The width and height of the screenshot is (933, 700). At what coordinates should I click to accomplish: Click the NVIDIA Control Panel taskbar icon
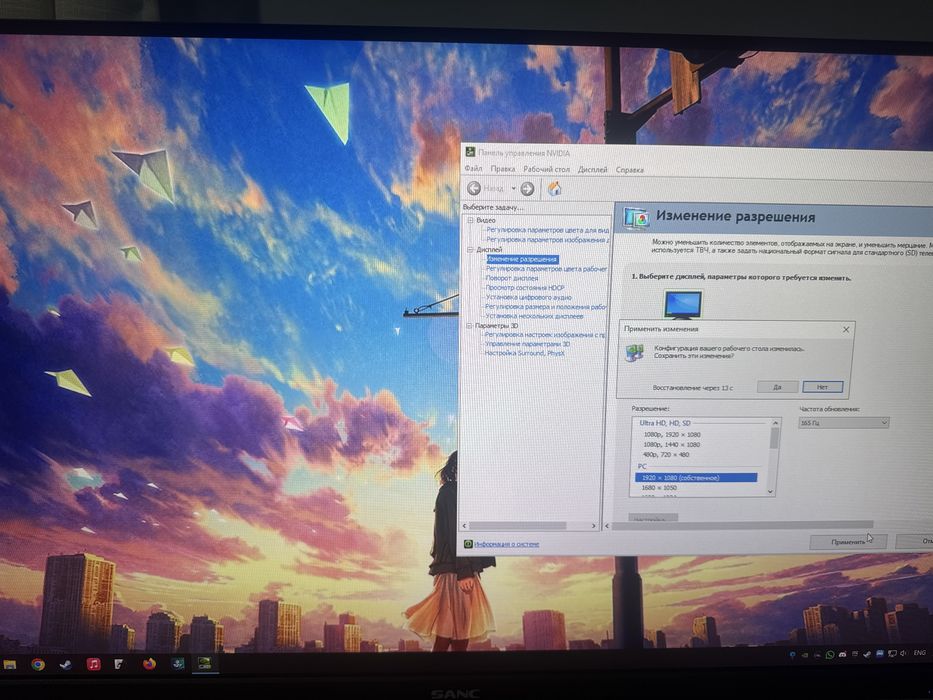pos(204,663)
